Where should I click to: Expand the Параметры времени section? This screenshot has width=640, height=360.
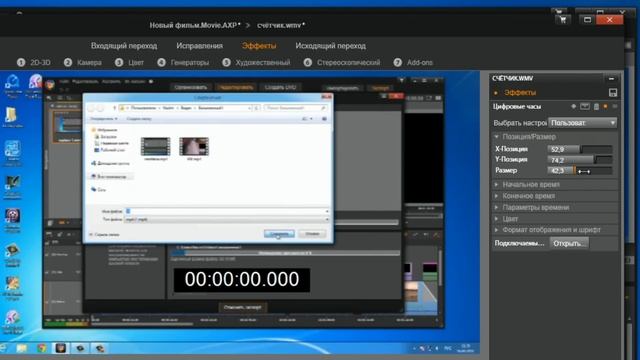click(497, 207)
